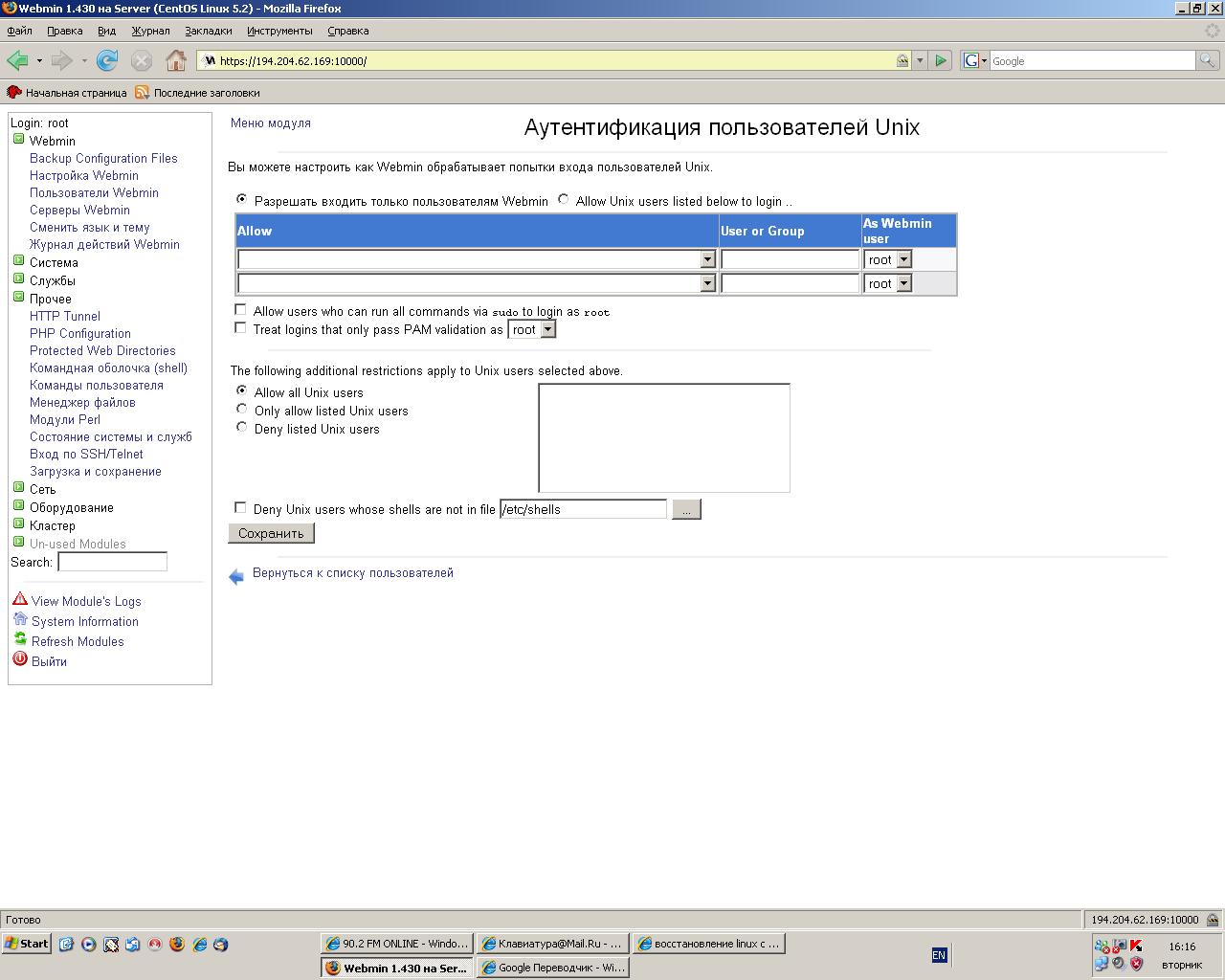This screenshot has height=980, width=1225.
Task: Switch to Google Переводчик taskbar window
Action: coord(552,968)
